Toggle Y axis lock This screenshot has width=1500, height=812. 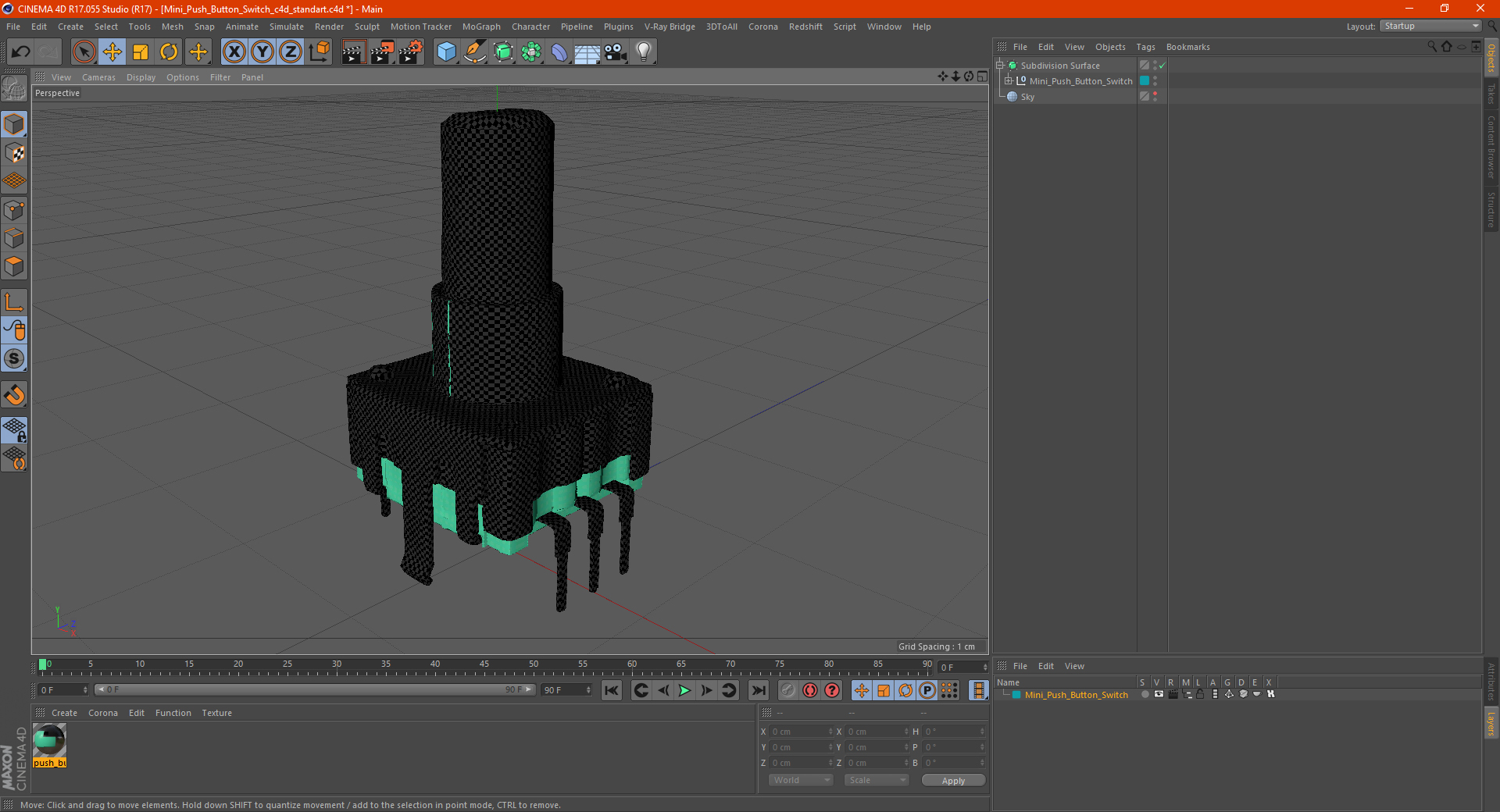click(x=262, y=52)
